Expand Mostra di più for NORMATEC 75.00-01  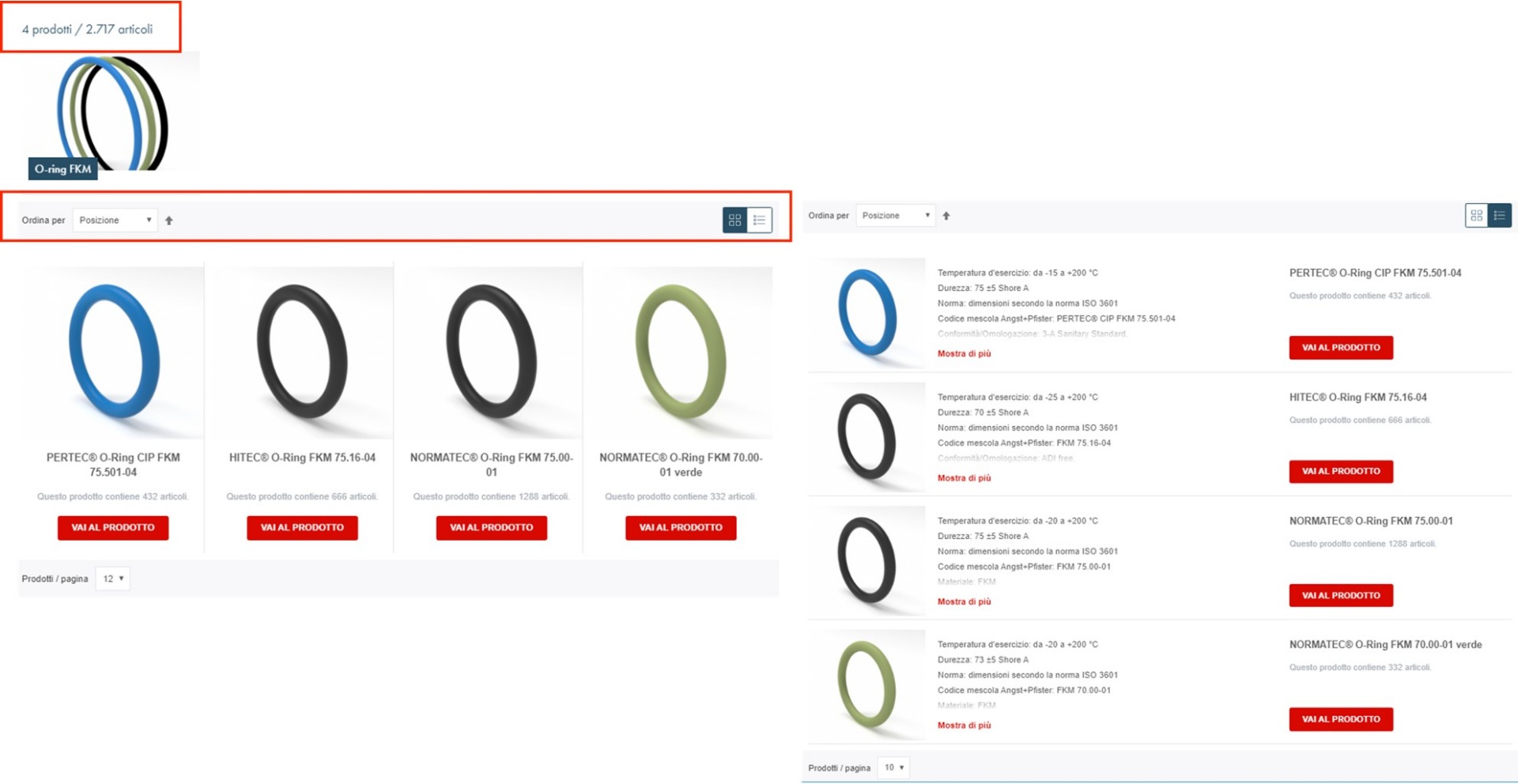click(x=964, y=602)
